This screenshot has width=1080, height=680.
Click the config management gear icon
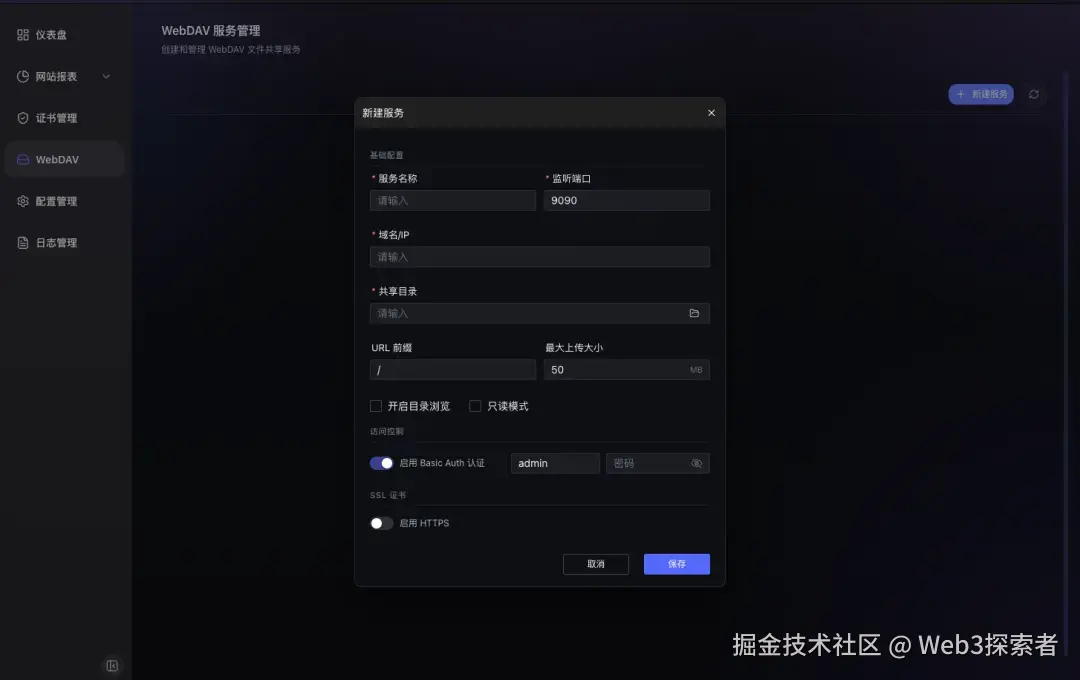[23, 201]
